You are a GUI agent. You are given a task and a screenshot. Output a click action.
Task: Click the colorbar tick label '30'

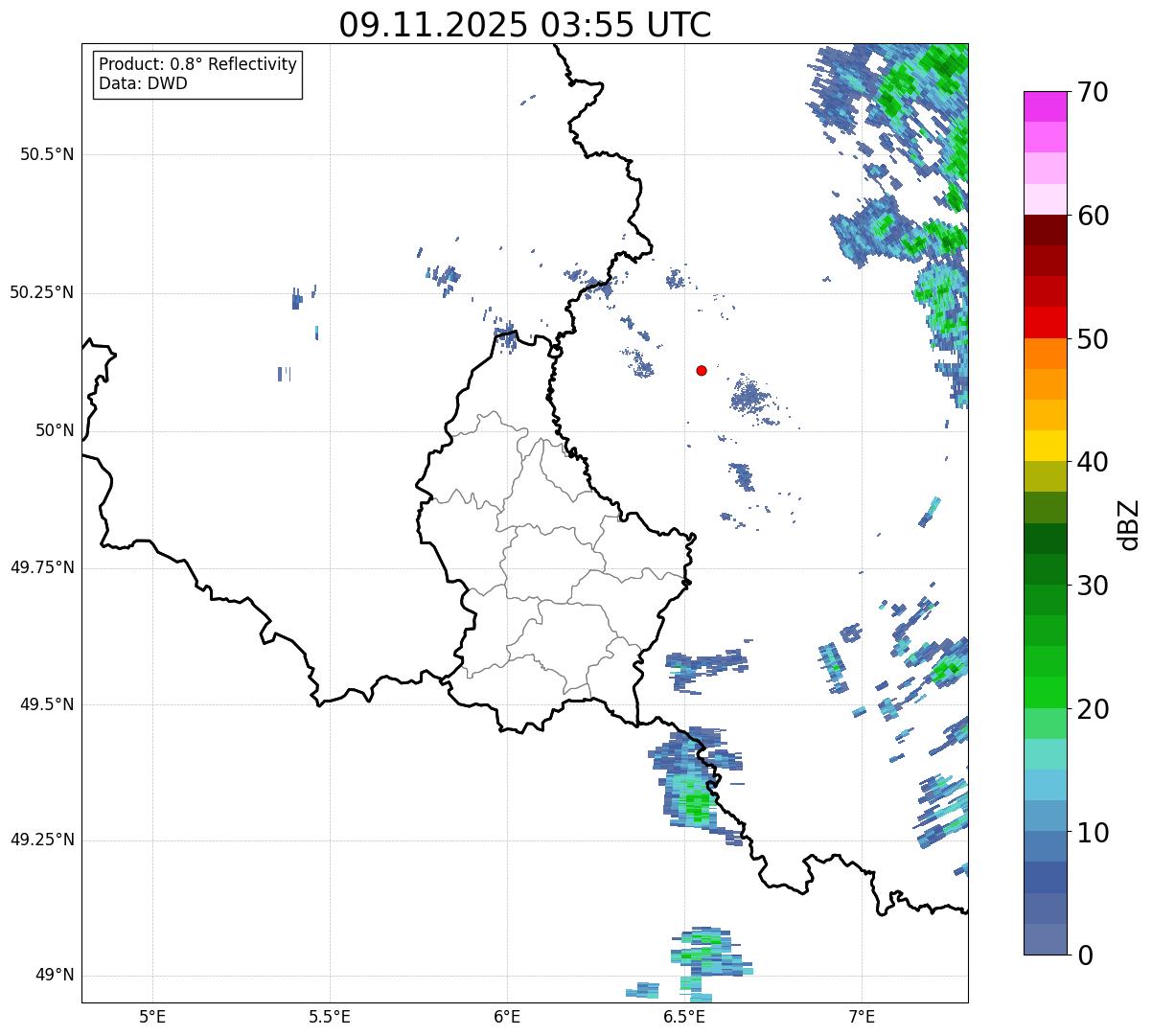1092,586
